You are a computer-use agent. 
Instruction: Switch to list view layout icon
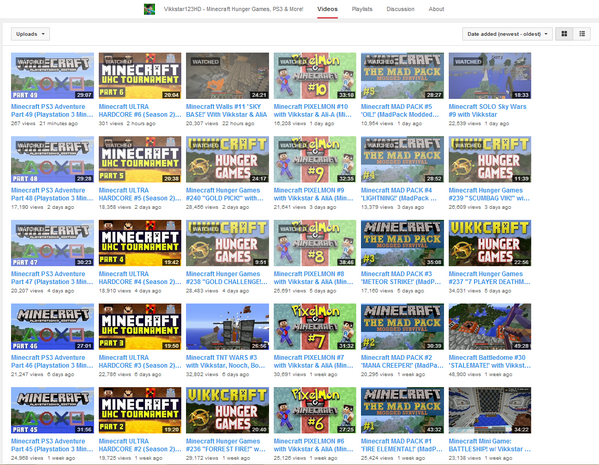coord(582,34)
